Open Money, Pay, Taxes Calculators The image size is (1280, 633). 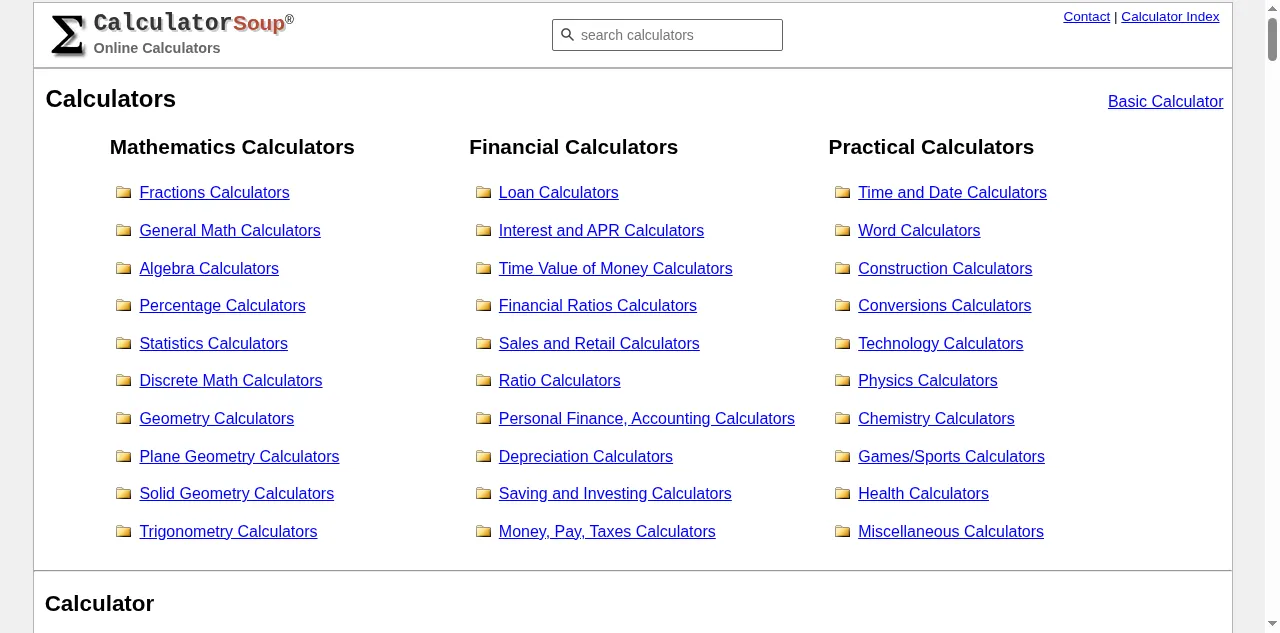point(607,531)
